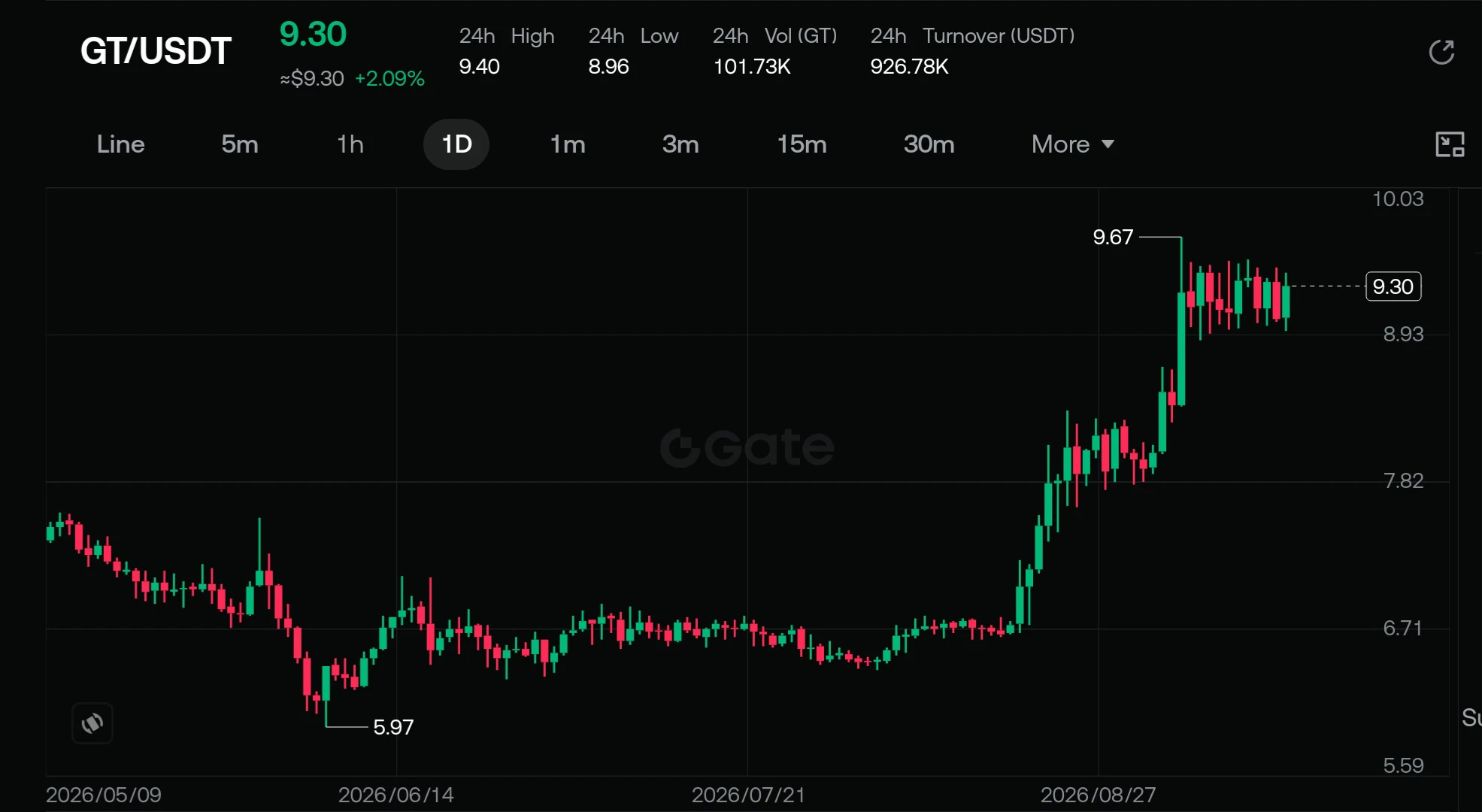Click the 10.03 price axis label

[x=1398, y=198]
